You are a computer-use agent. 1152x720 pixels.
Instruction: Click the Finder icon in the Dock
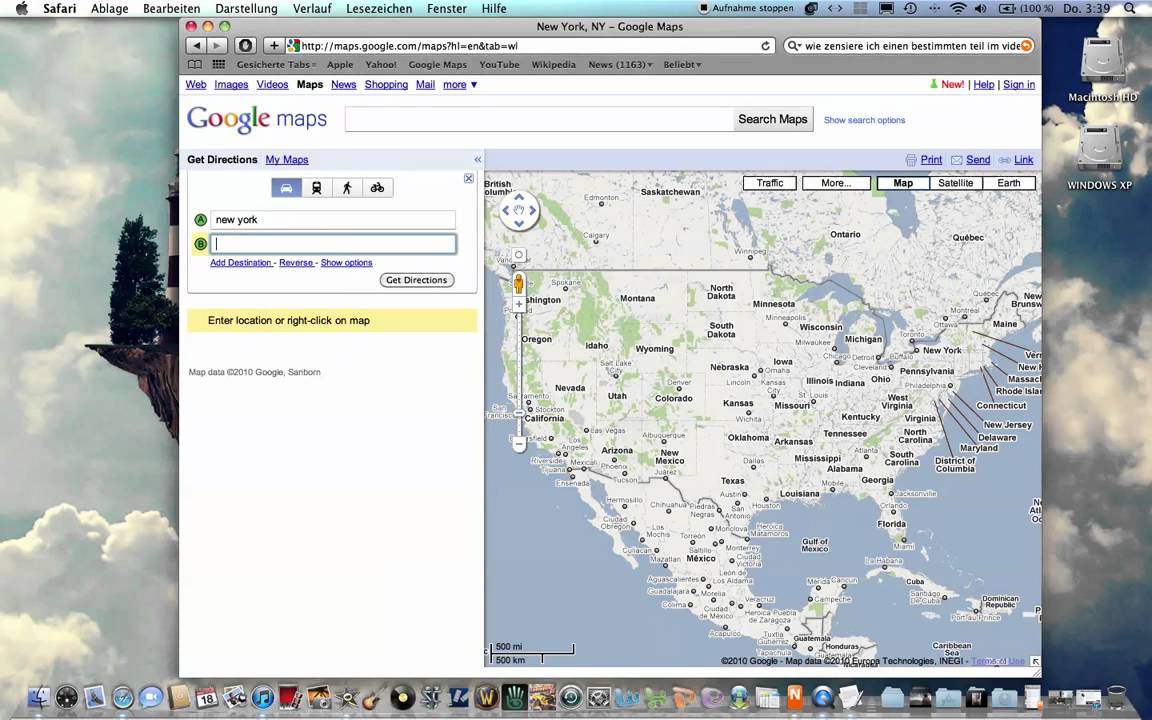point(38,696)
